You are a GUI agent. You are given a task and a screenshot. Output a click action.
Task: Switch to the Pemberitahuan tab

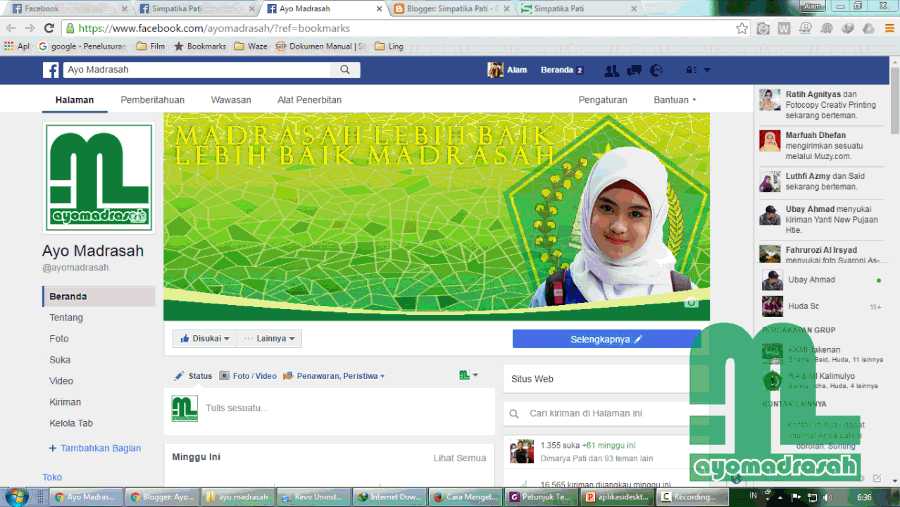[152, 100]
